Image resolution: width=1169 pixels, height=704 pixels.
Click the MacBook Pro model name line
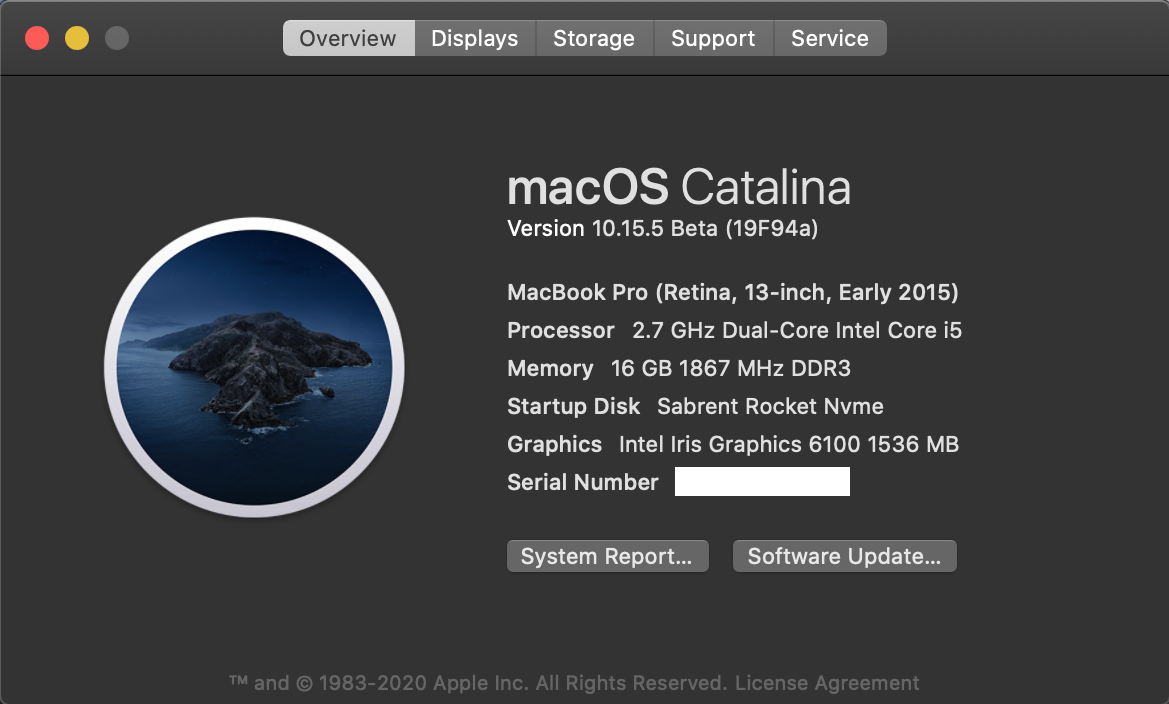click(x=733, y=293)
